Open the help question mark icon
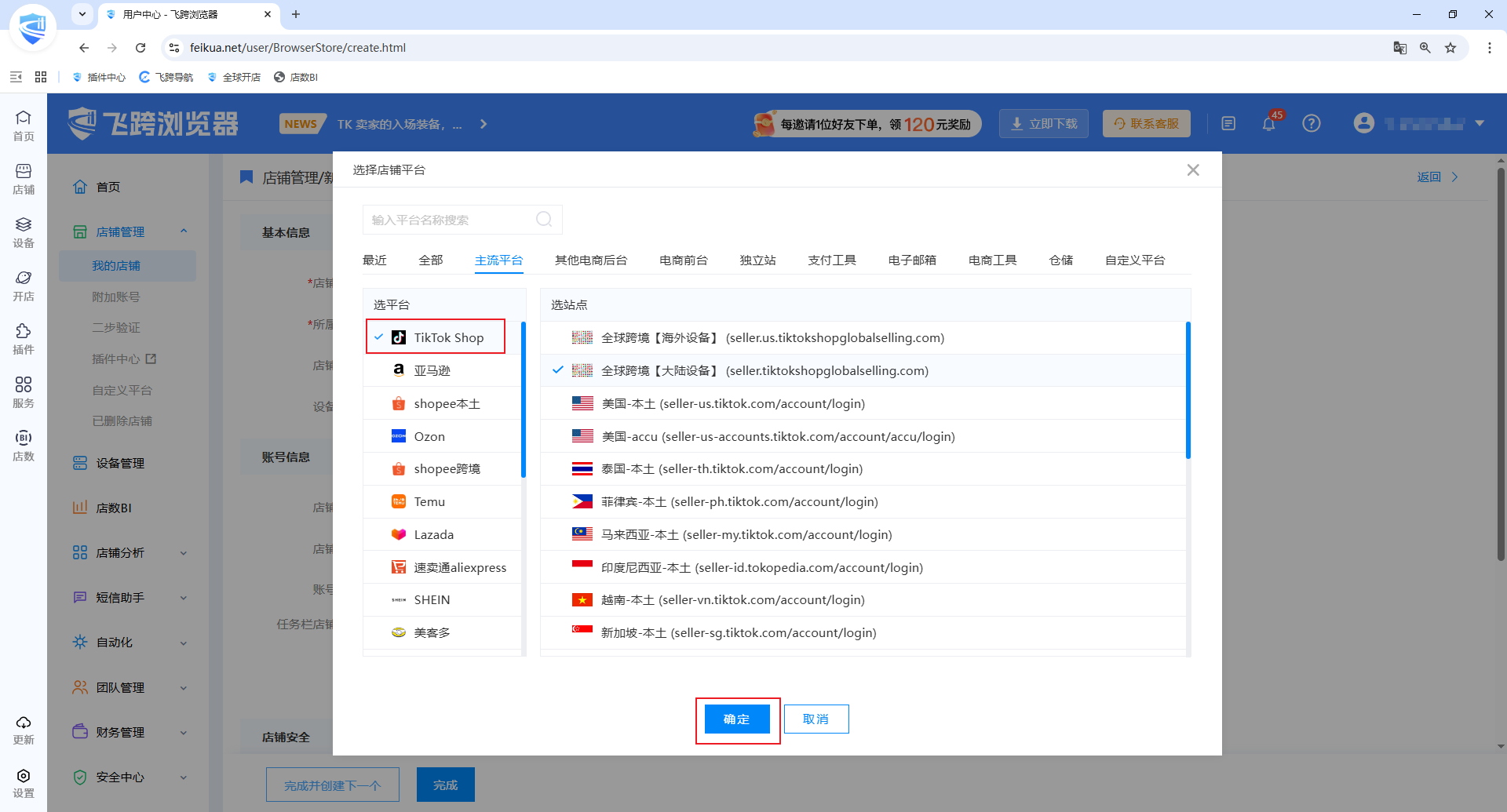Image resolution: width=1507 pixels, height=812 pixels. (1312, 123)
